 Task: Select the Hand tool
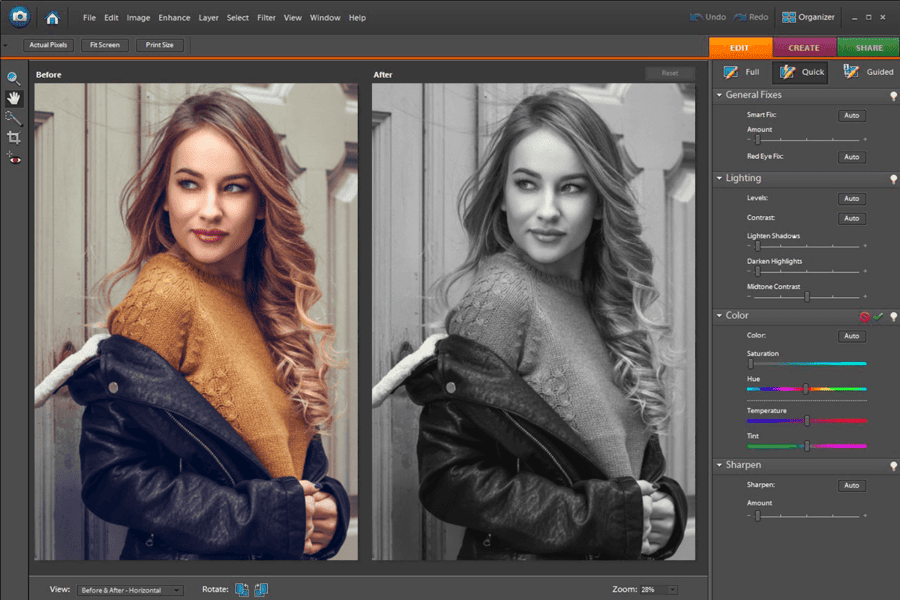point(13,97)
